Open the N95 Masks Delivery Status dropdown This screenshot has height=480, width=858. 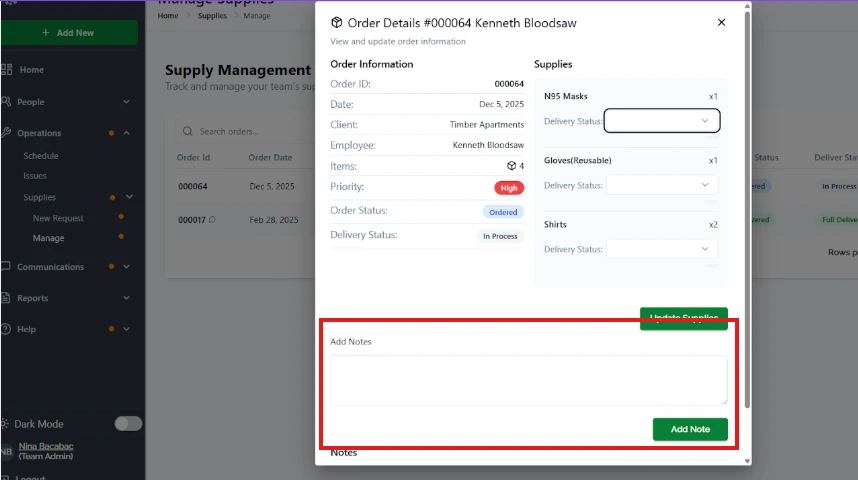pyautogui.click(x=662, y=121)
